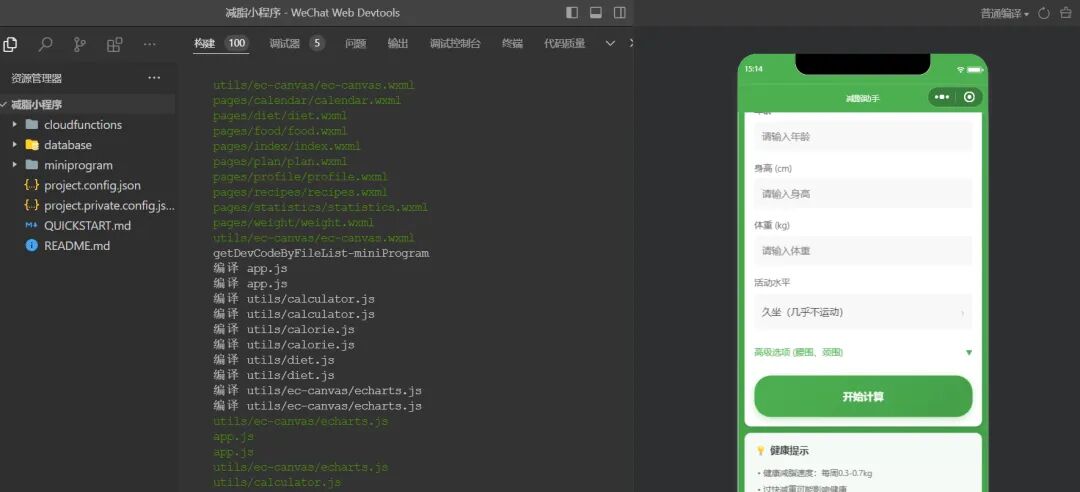Screen dimensions: 1080x492
Task: Open the QUICKSTART.md file
Action: (87, 225)
